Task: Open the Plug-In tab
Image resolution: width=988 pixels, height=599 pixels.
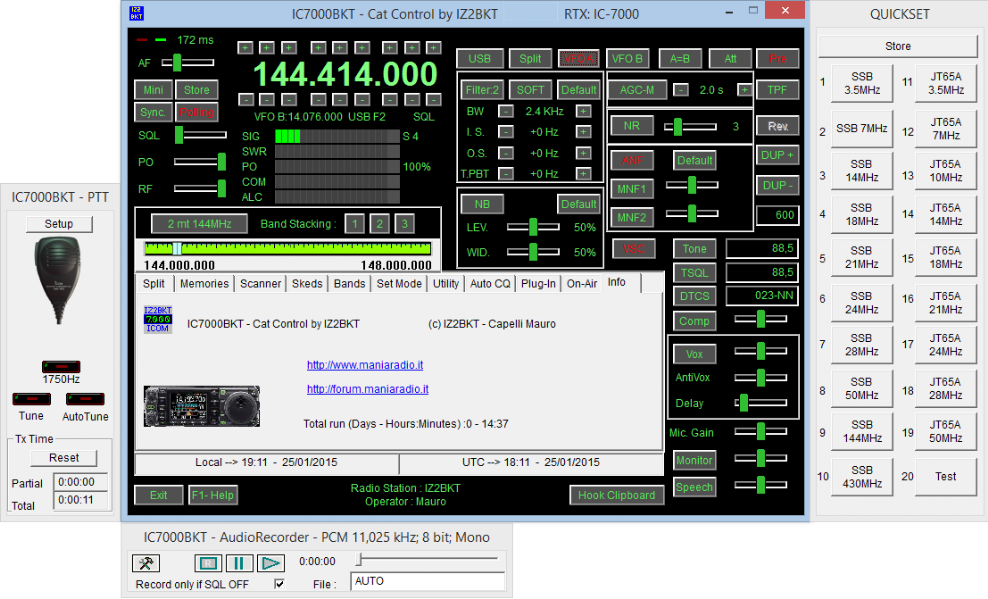Action: coord(538,283)
